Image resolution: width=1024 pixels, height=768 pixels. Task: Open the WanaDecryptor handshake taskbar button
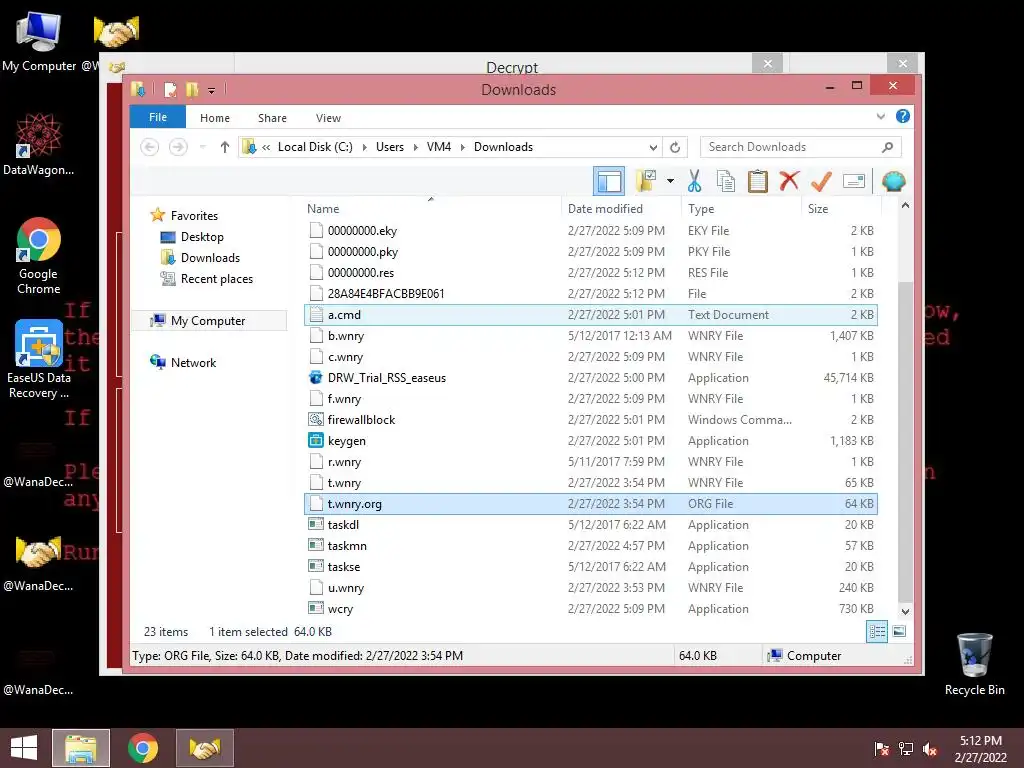204,748
